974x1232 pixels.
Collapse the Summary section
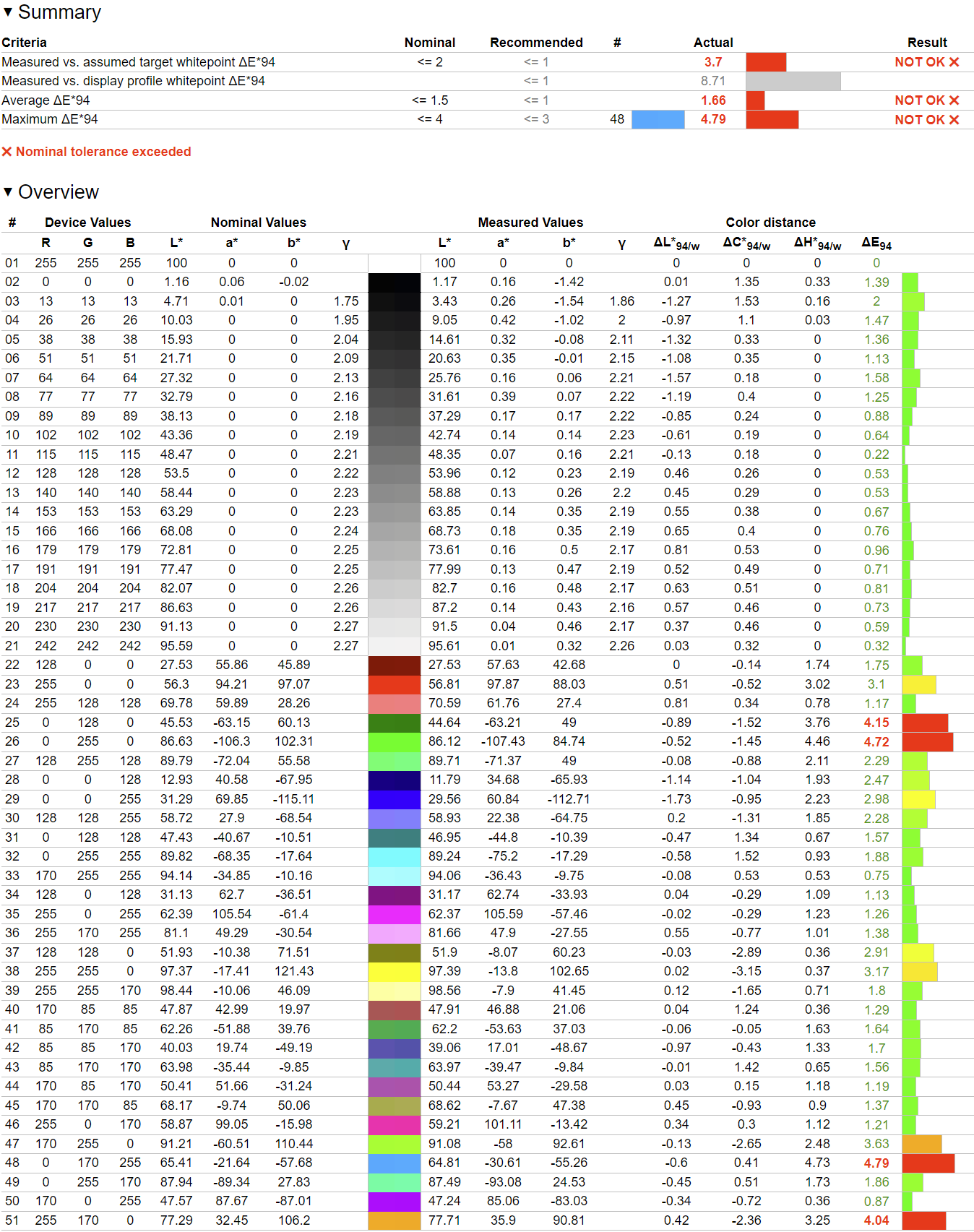pos(8,12)
